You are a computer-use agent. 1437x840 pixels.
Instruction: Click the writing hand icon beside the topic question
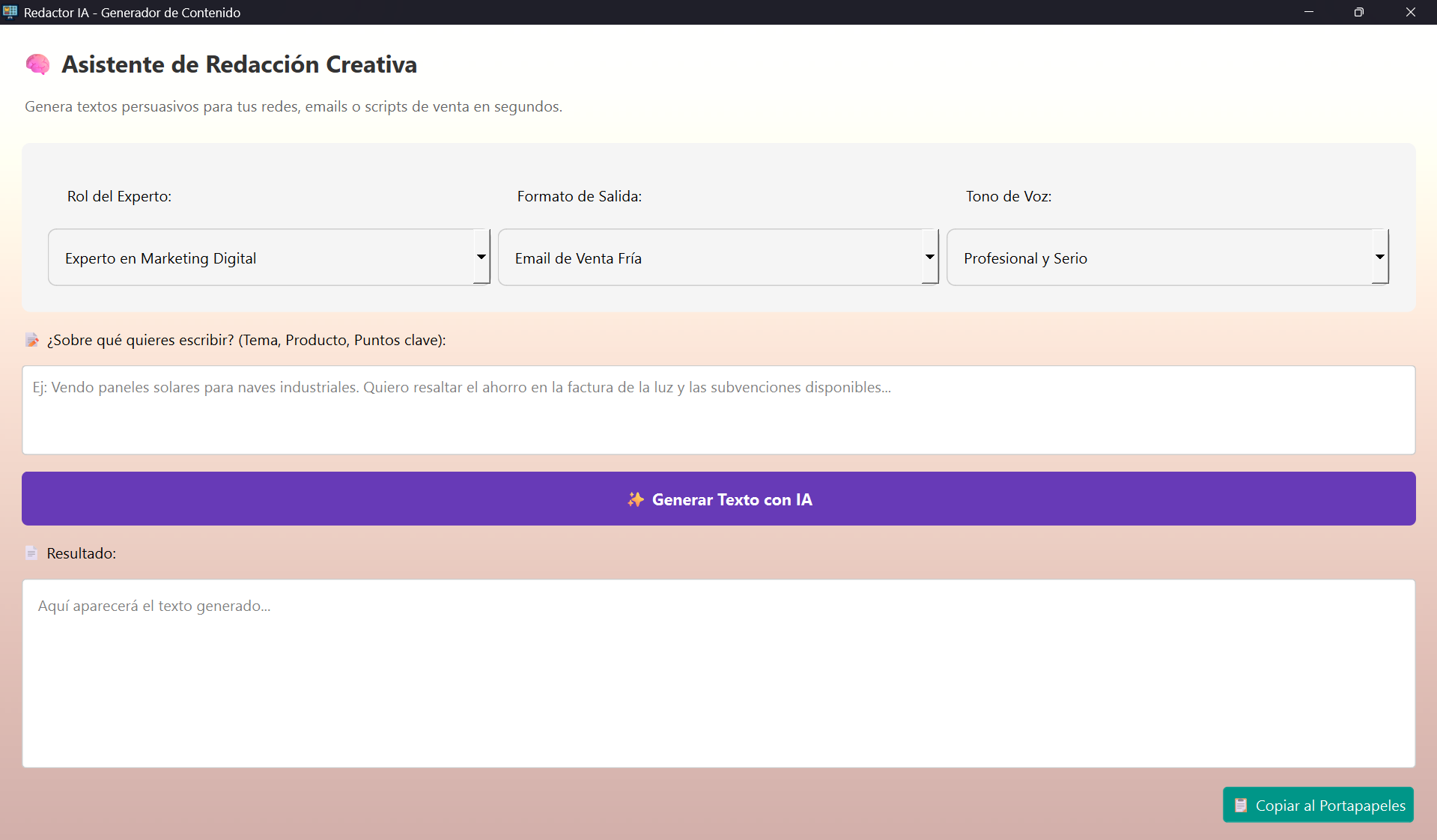click(31, 340)
